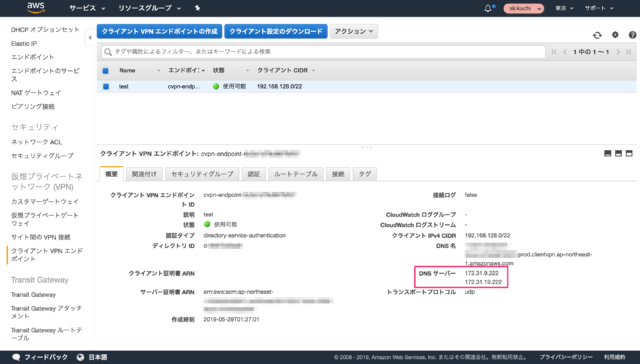
Task: Open the help question mark icon
Action: 632,35
